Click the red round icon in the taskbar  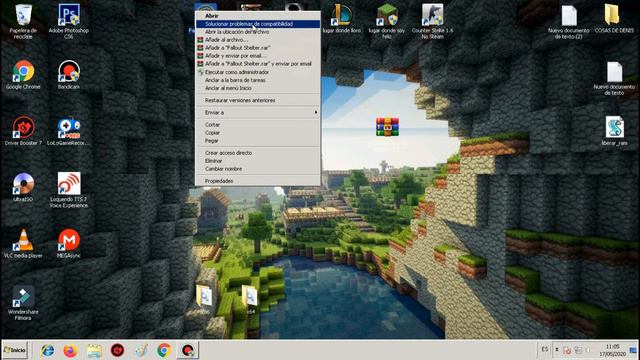(118, 350)
